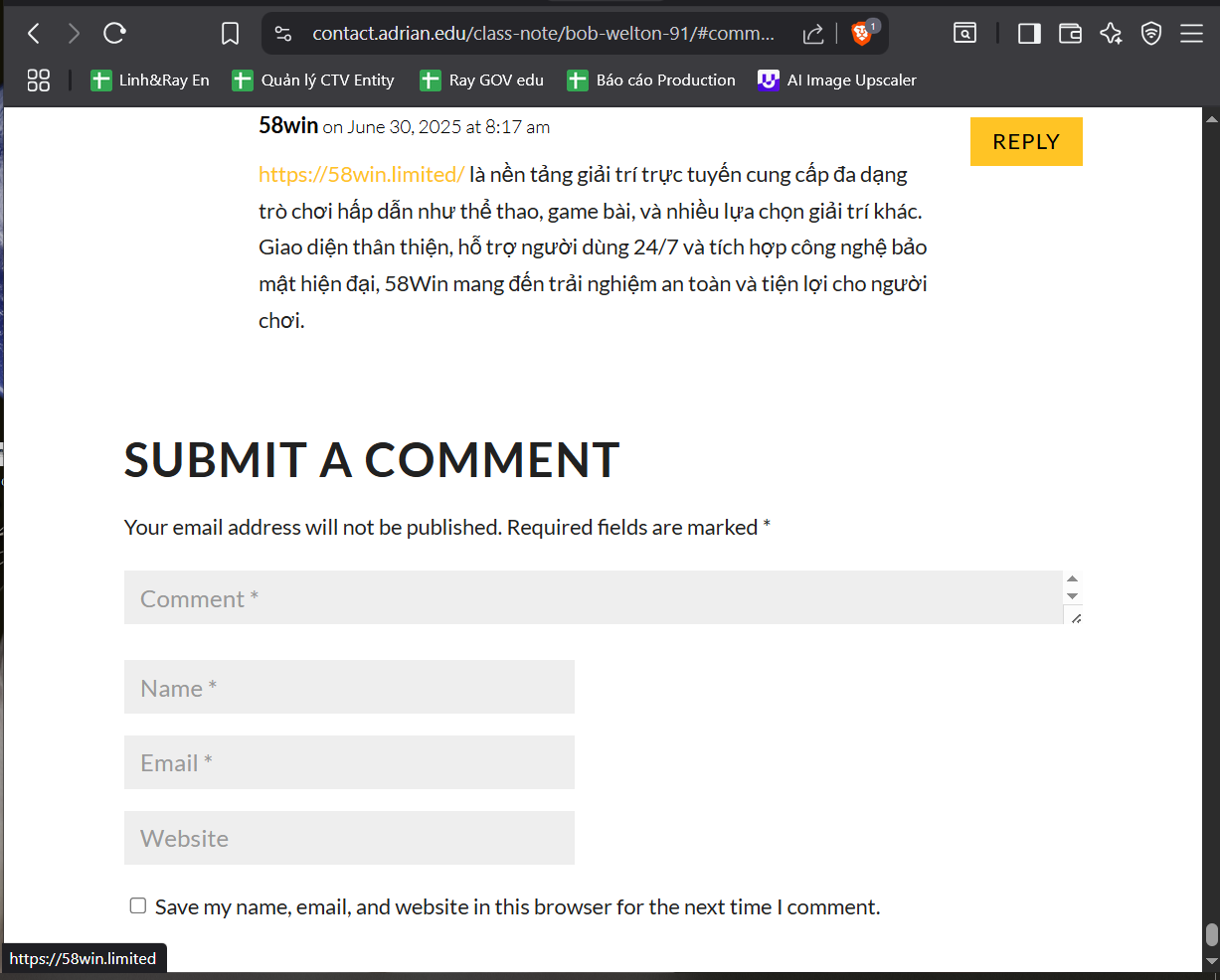Reload the current page
1220x980 pixels.
click(x=114, y=34)
